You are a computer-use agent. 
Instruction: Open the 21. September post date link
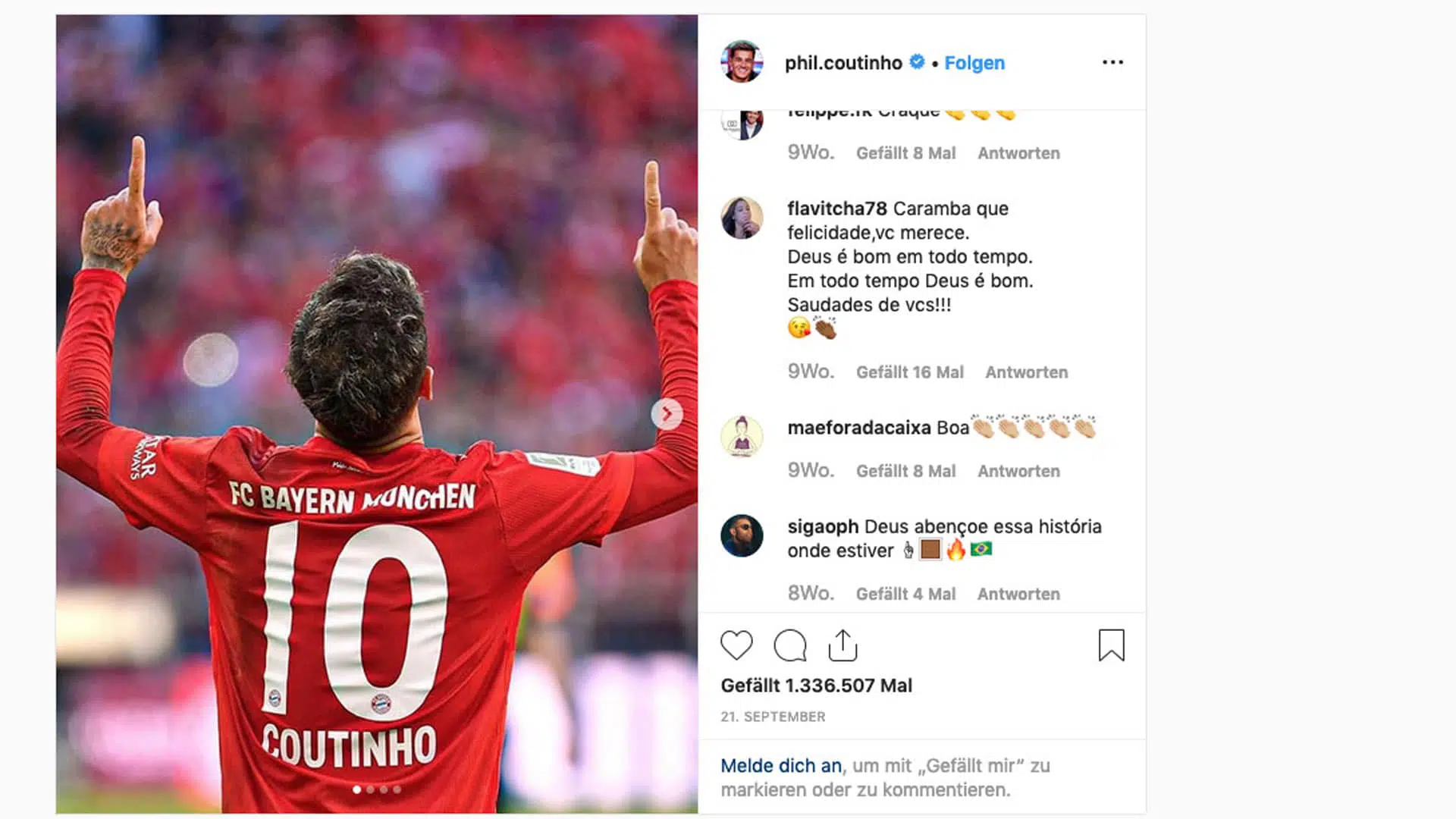pos(773,717)
